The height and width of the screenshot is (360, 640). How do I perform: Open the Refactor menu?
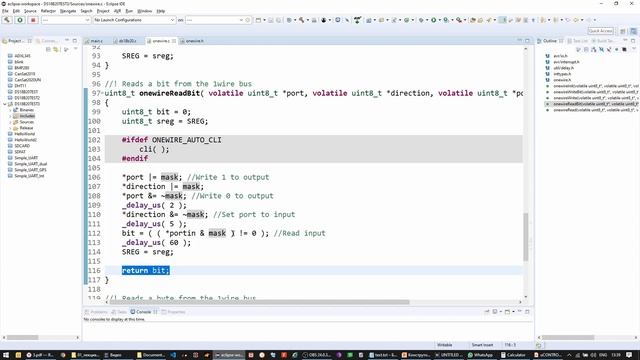click(x=48, y=11)
